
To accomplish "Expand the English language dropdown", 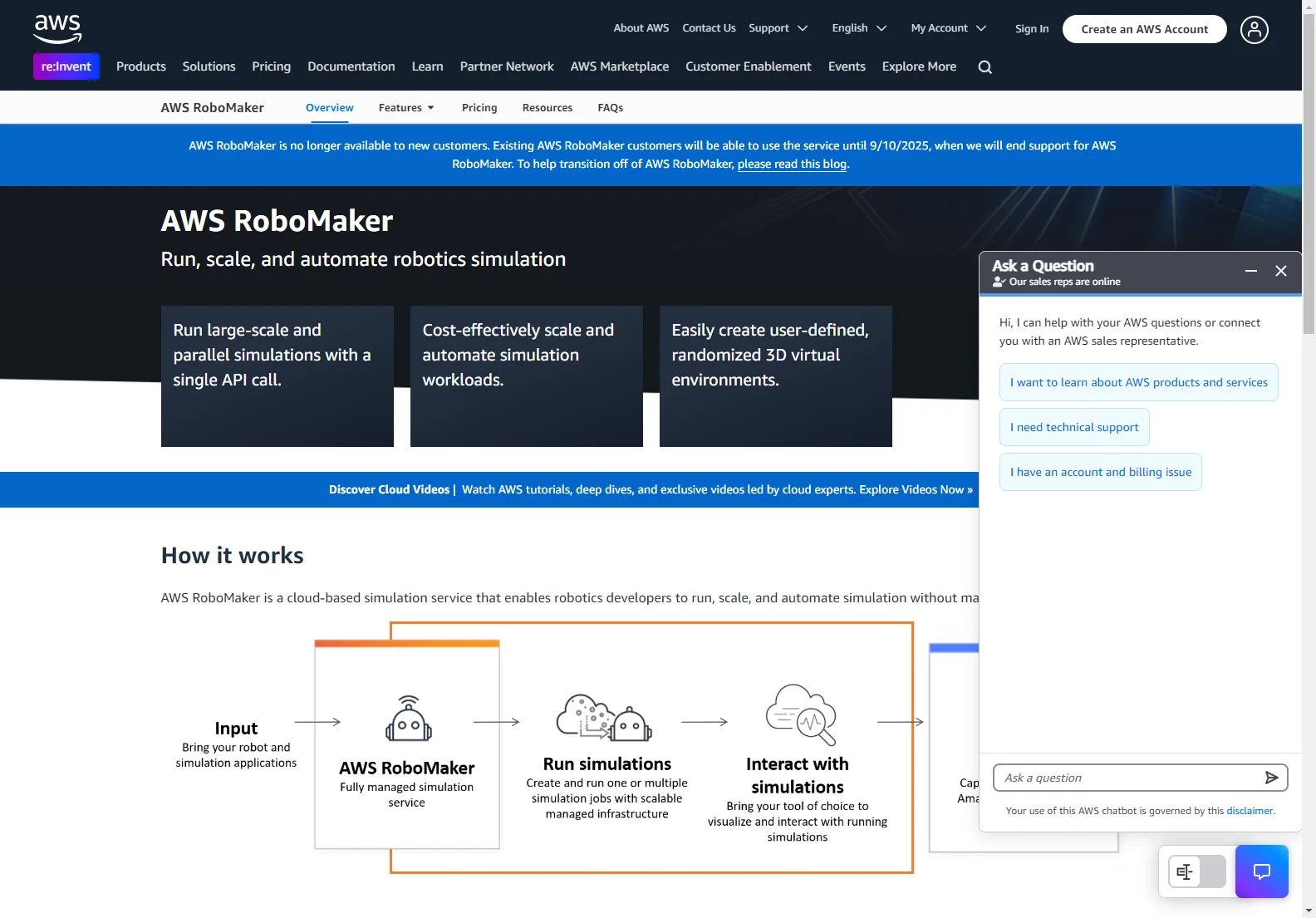I will click(x=860, y=28).
